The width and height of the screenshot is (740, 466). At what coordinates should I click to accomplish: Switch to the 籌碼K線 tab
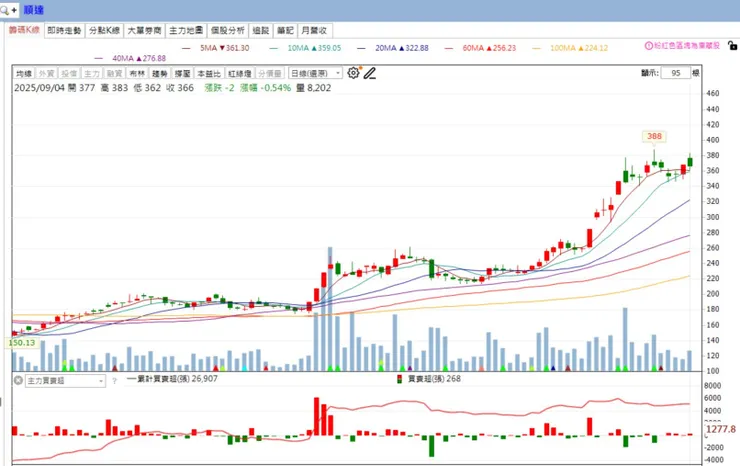24,30
